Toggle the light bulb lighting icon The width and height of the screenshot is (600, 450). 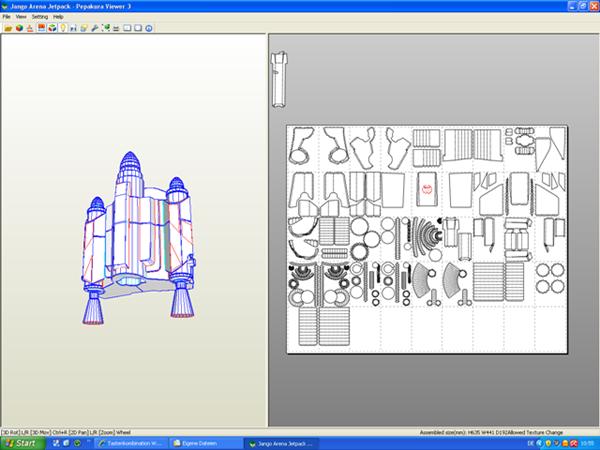62,28
